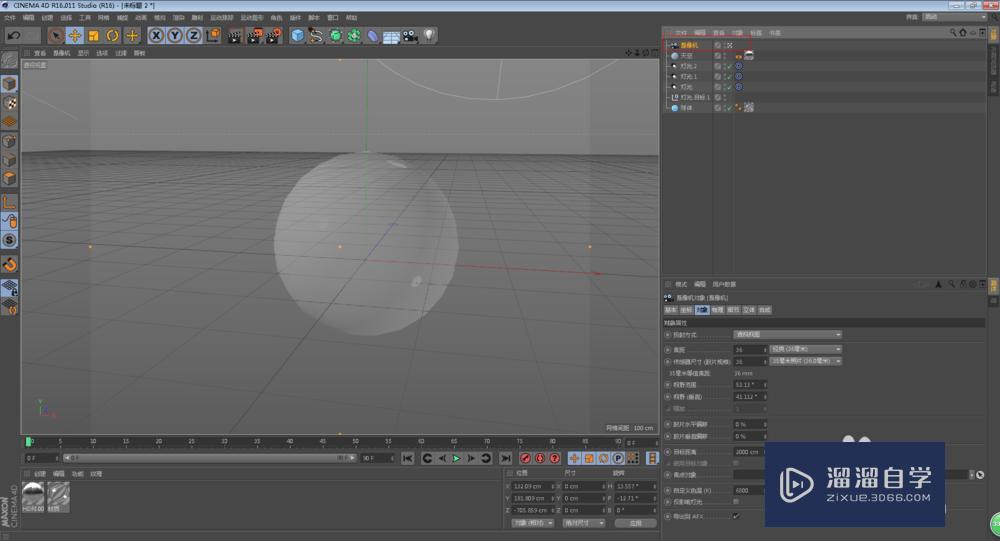Open the 渲染 Render menu

click(x=179, y=17)
